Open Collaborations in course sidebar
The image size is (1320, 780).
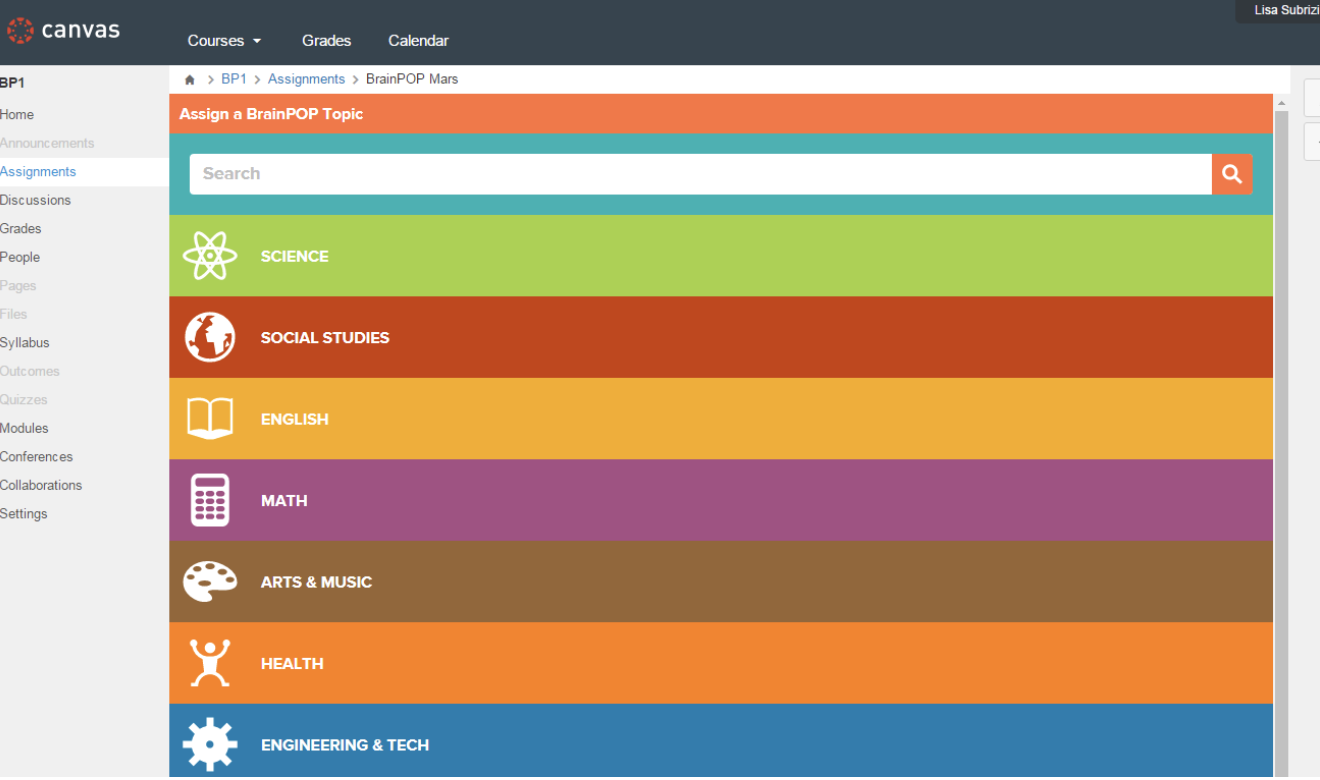41,485
